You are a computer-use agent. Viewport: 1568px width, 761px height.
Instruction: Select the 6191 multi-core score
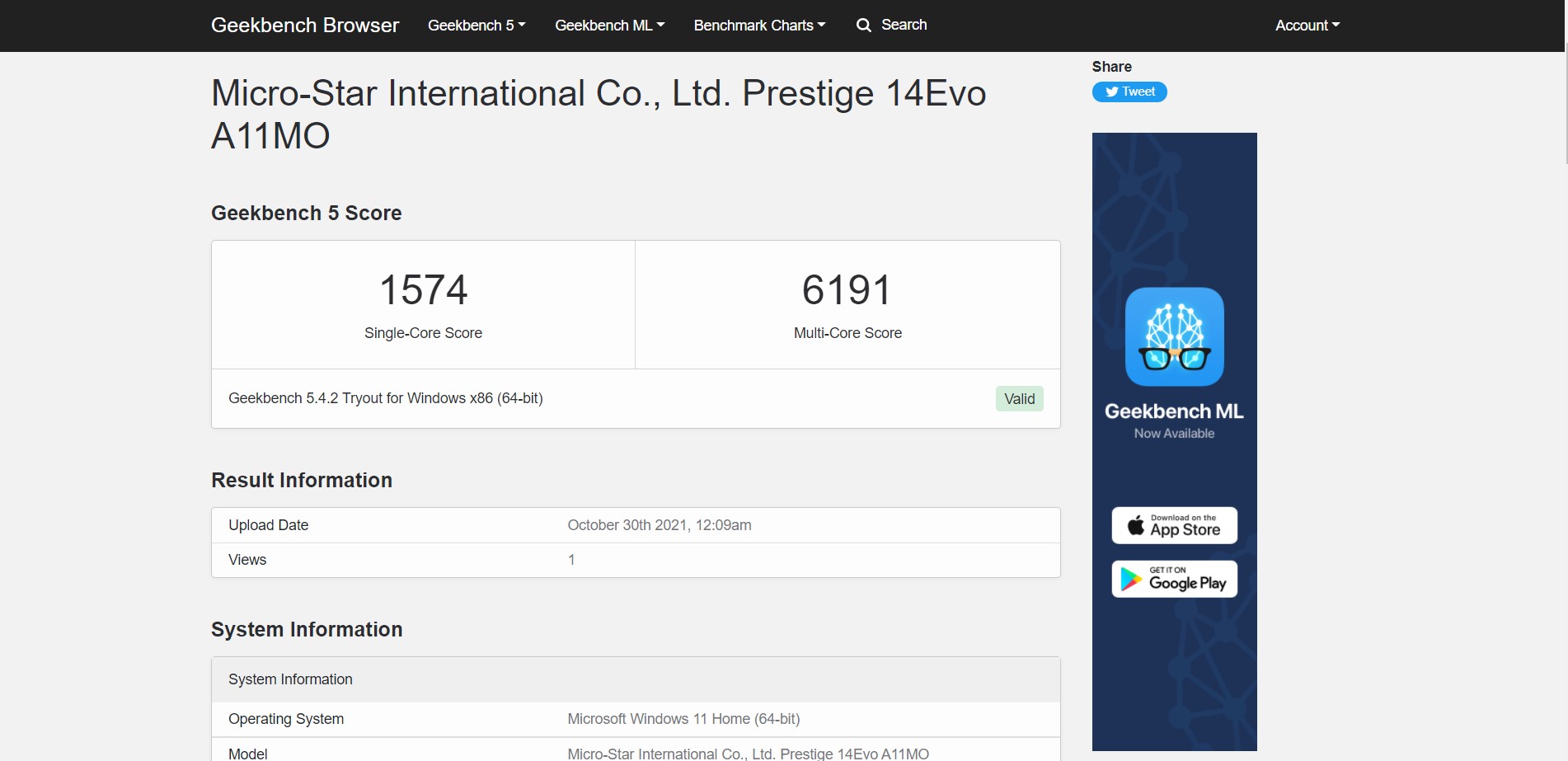847,290
